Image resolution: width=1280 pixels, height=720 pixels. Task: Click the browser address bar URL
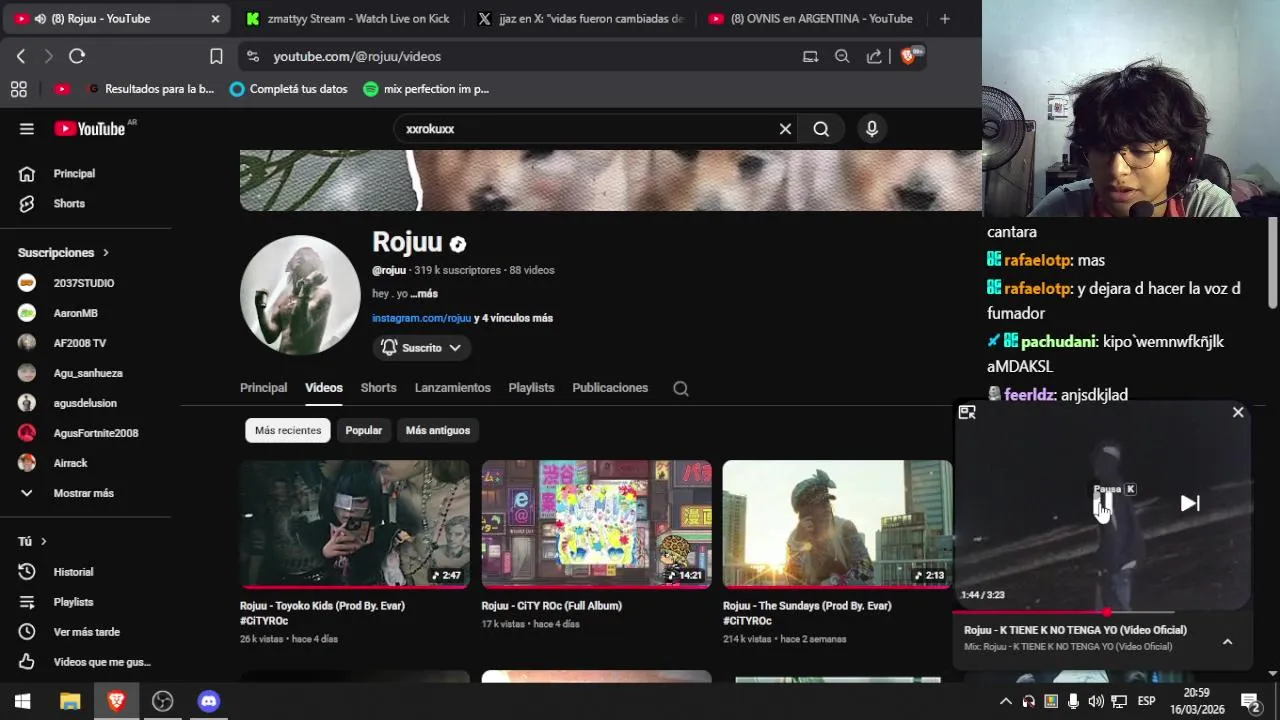tap(357, 57)
